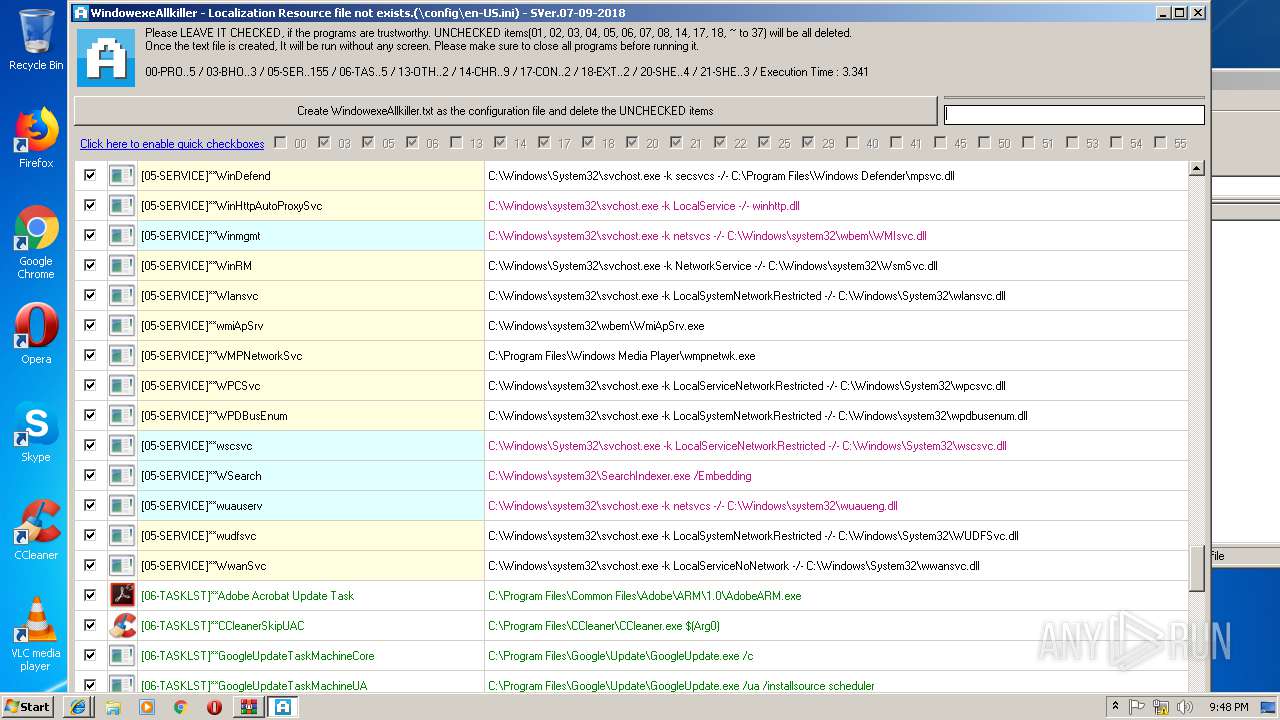Click the wmiApSrv service row icon
Image resolution: width=1280 pixels, height=720 pixels.
point(122,325)
